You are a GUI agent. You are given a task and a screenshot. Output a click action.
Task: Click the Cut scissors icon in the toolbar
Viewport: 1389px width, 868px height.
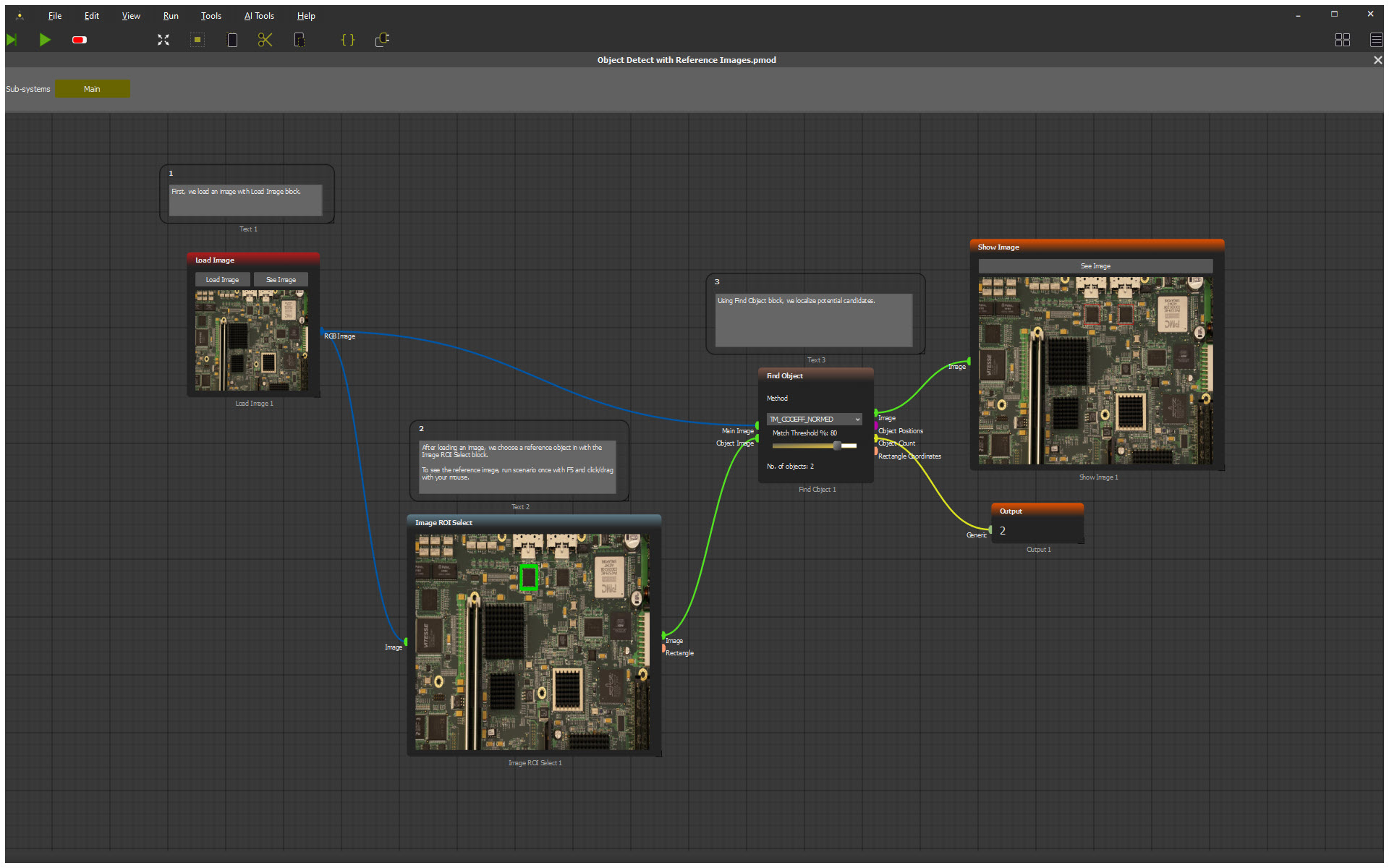point(265,40)
